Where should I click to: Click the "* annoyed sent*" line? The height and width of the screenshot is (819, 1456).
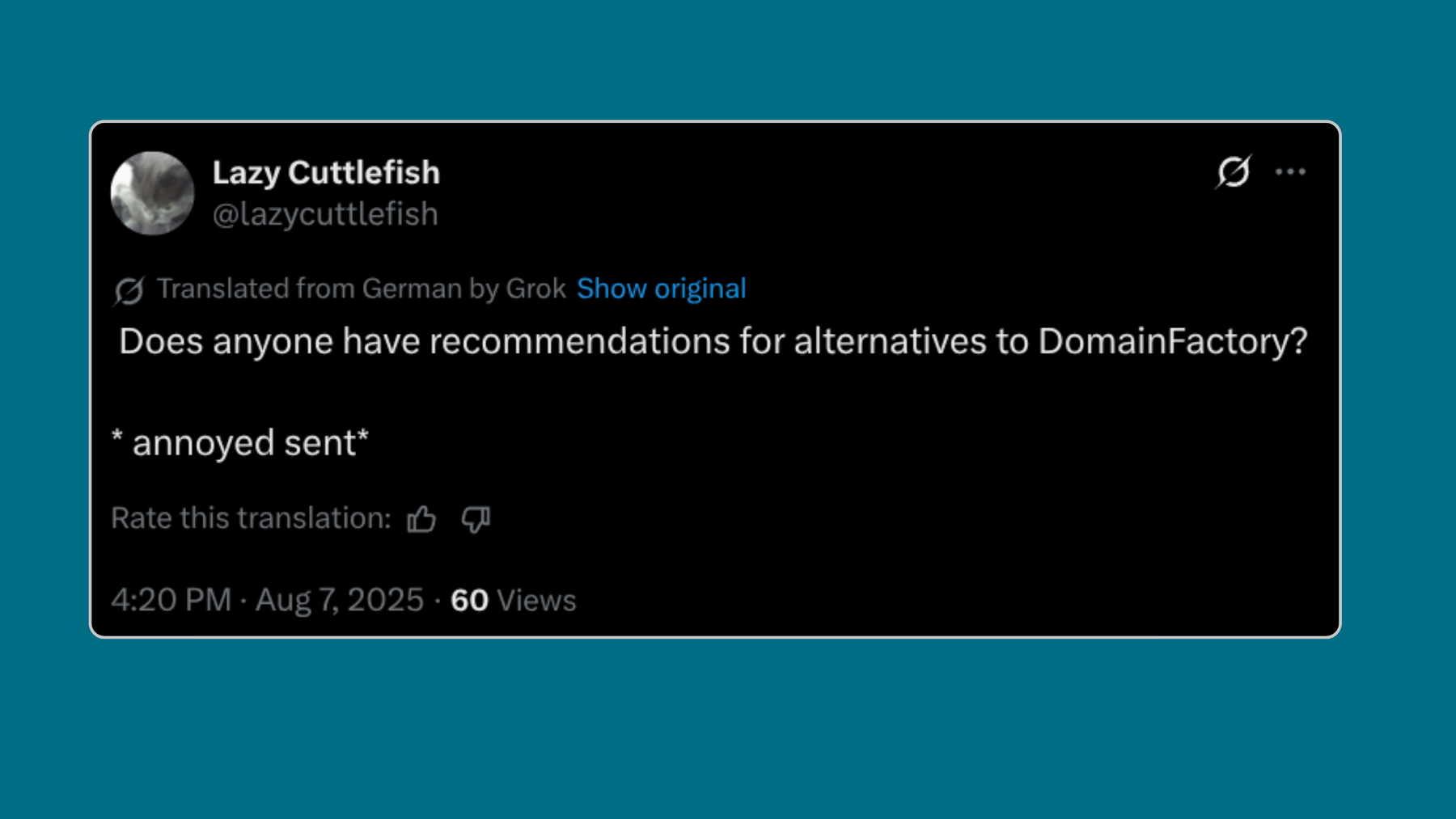coord(240,443)
